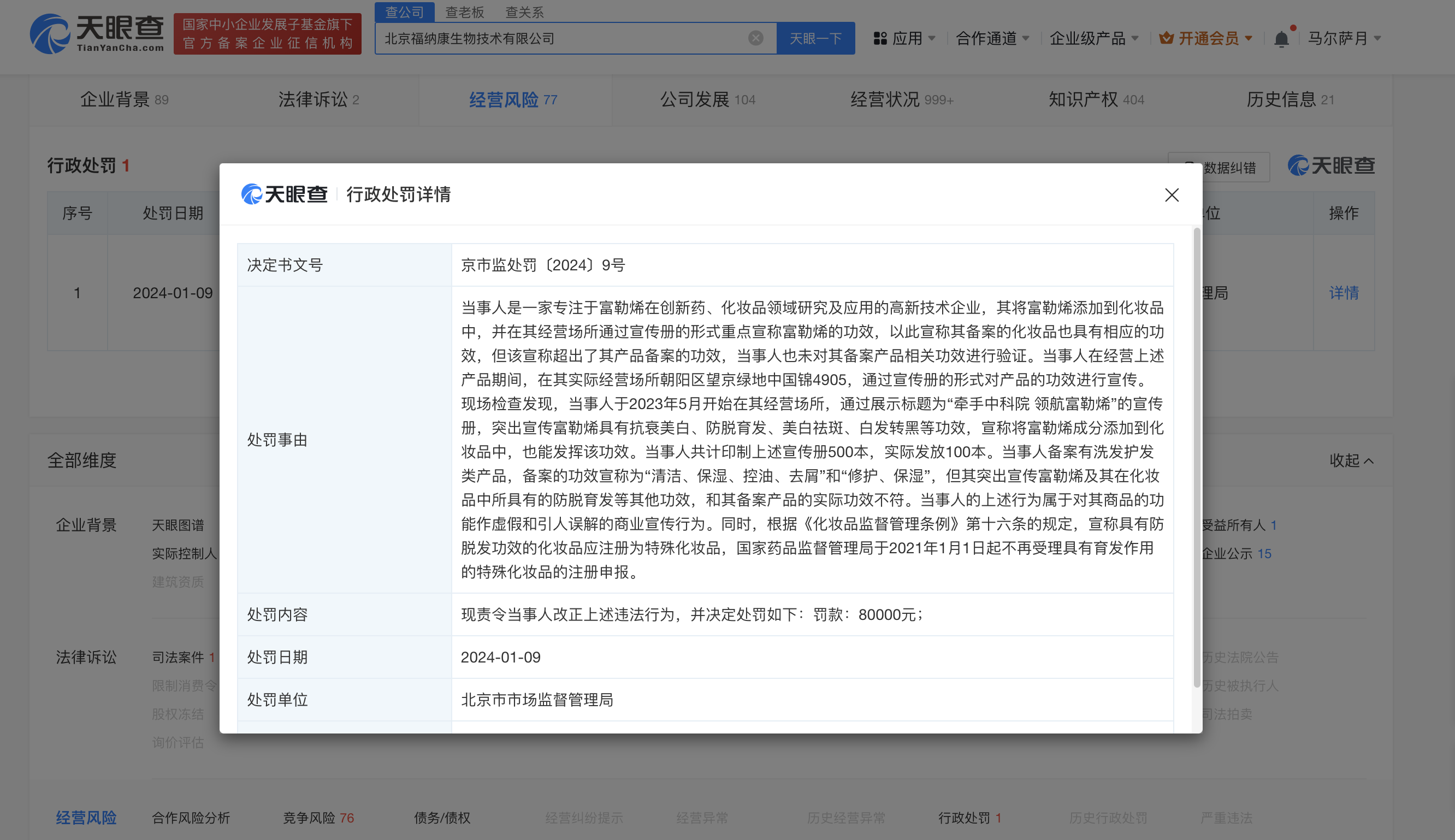
Task: Click the 处罚事由 label cell
Action: click(345, 440)
